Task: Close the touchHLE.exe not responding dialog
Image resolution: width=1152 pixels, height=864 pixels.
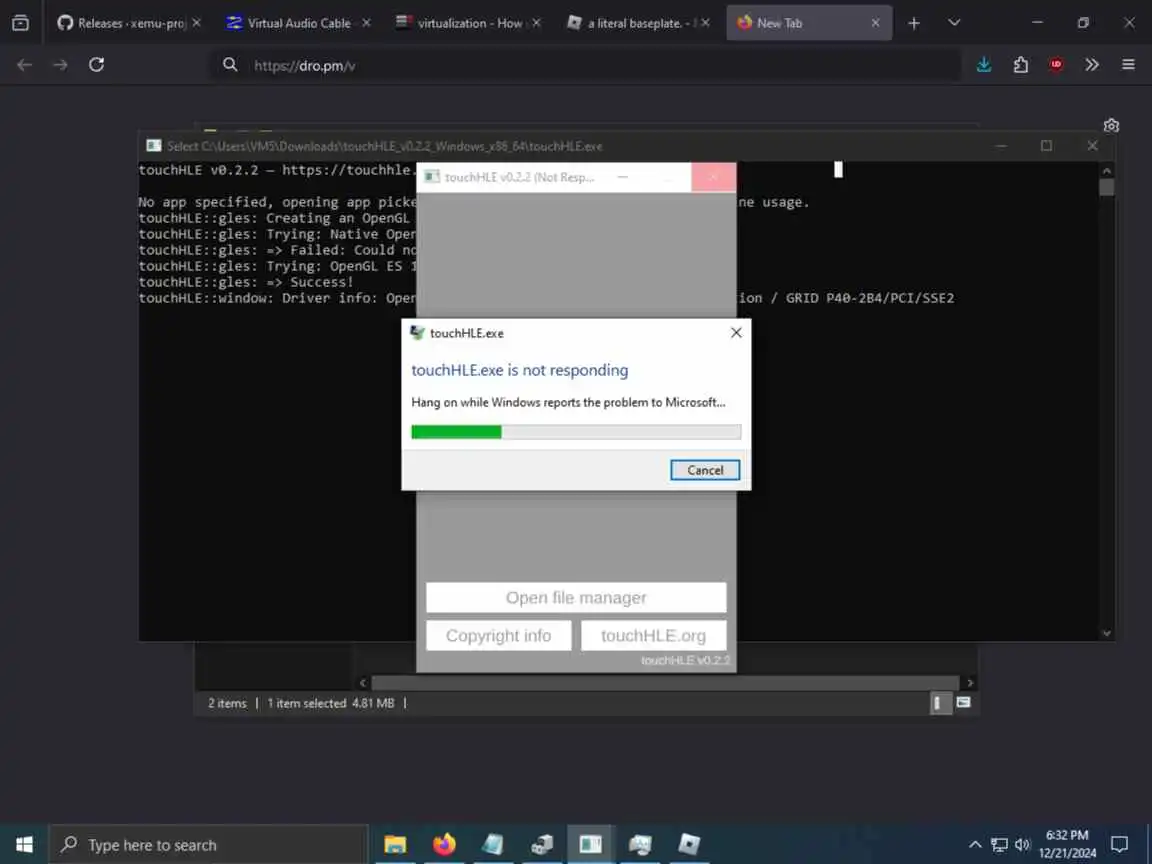Action: tap(736, 333)
